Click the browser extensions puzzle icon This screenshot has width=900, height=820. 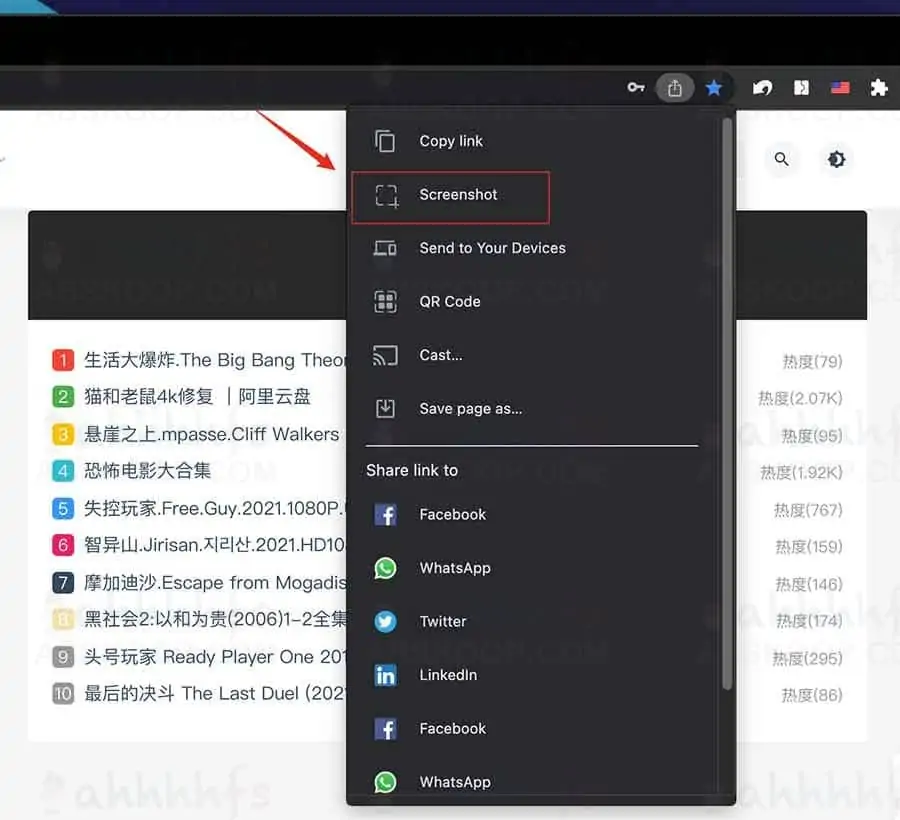[878, 88]
